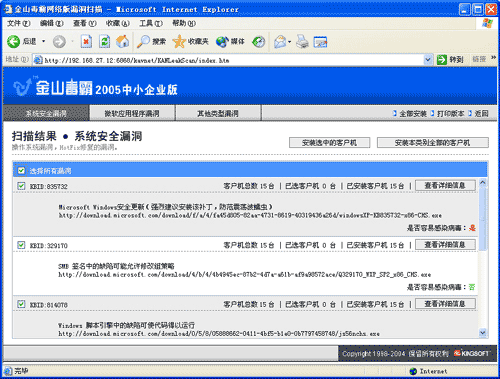This screenshot has height=379, width=500.
Task: Click the js56nchs.exe download URL text
Action: [x=219, y=334]
